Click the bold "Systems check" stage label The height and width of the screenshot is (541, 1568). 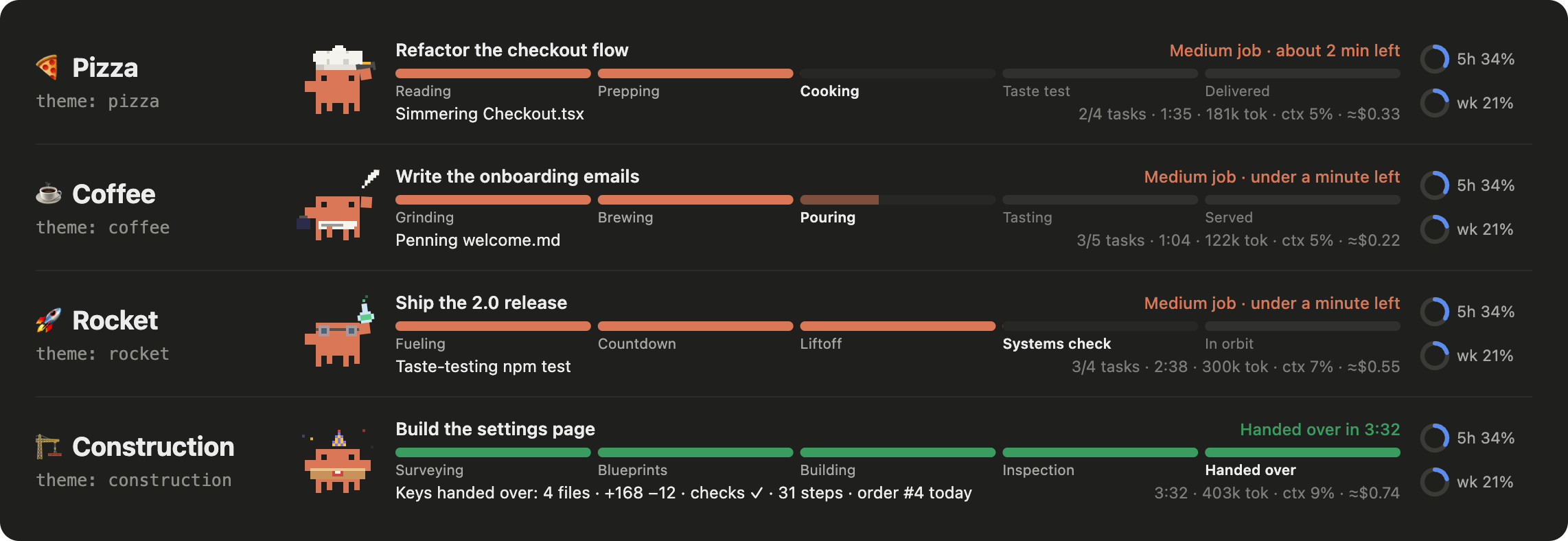(x=1057, y=344)
